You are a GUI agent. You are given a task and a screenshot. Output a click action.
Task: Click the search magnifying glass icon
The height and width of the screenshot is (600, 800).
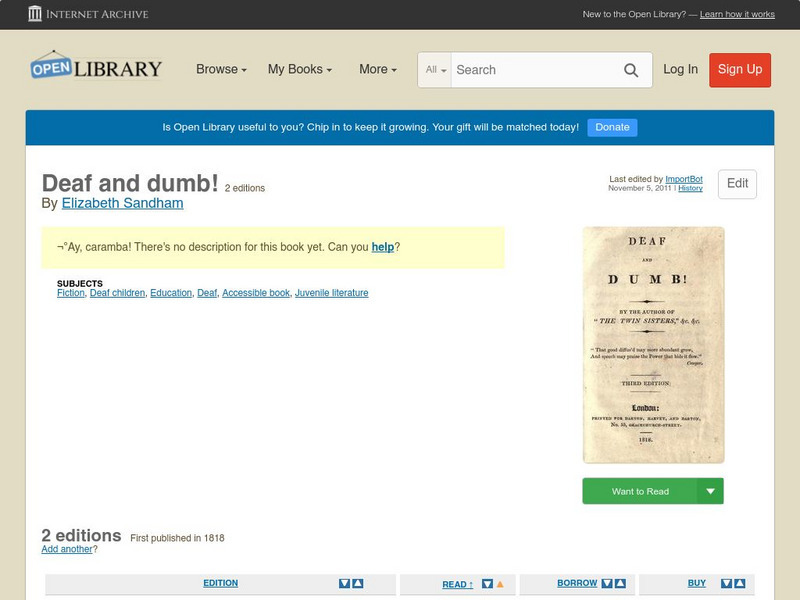[632, 70]
